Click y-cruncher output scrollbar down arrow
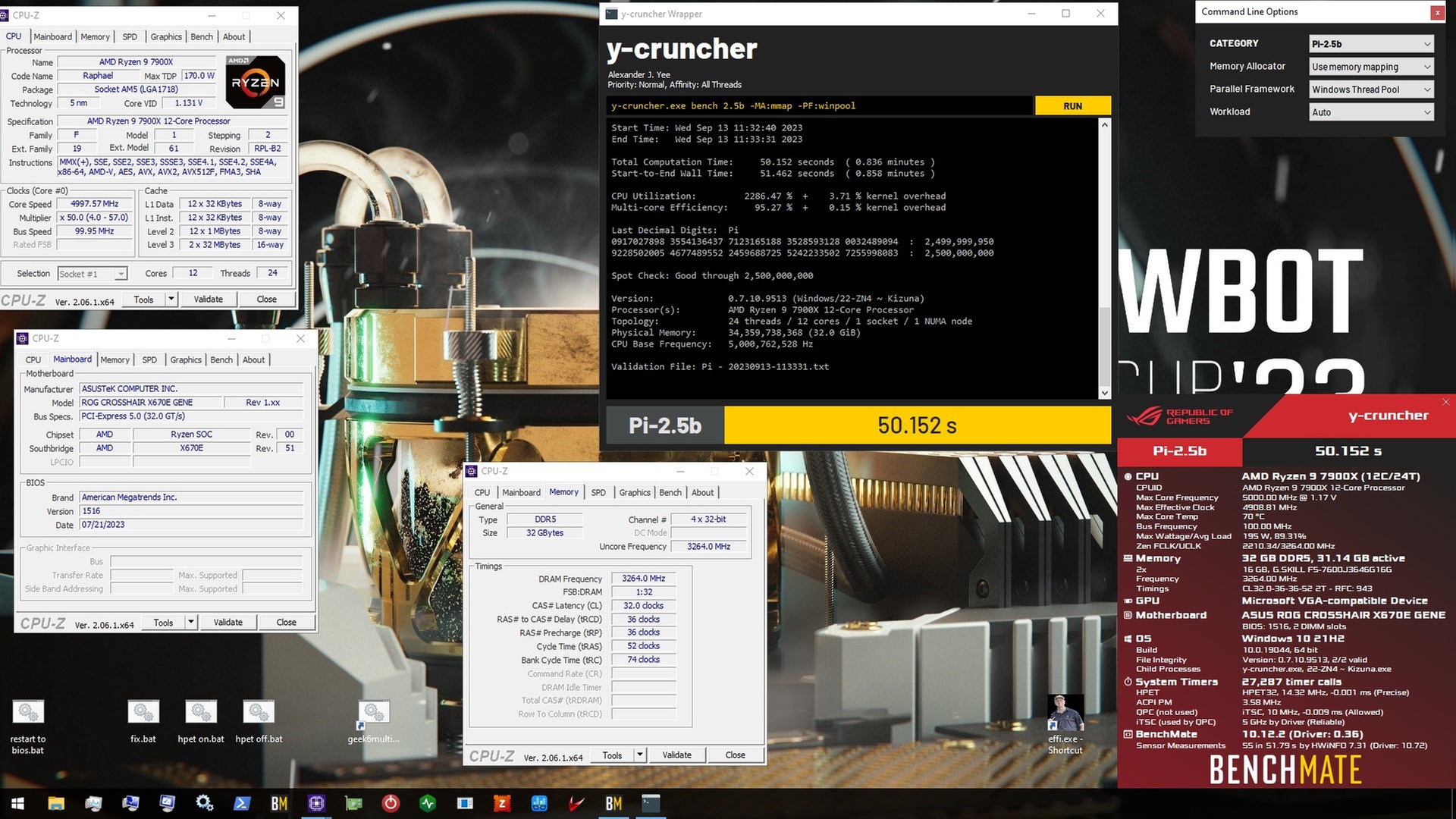1456x819 pixels. [x=1105, y=393]
